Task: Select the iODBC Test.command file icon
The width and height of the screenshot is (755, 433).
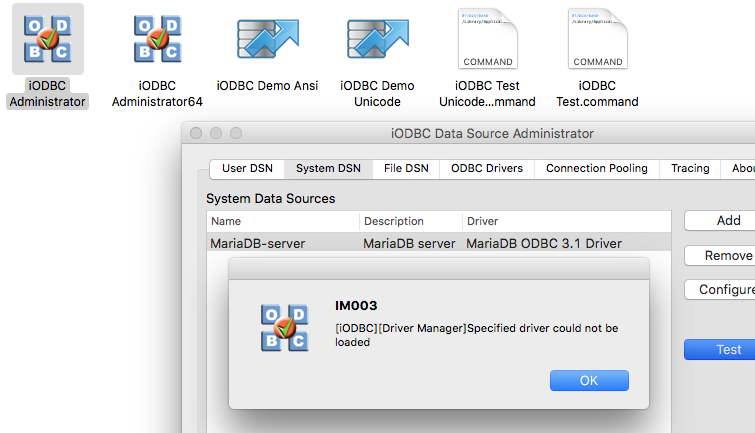Action: (x=598, y=39)
